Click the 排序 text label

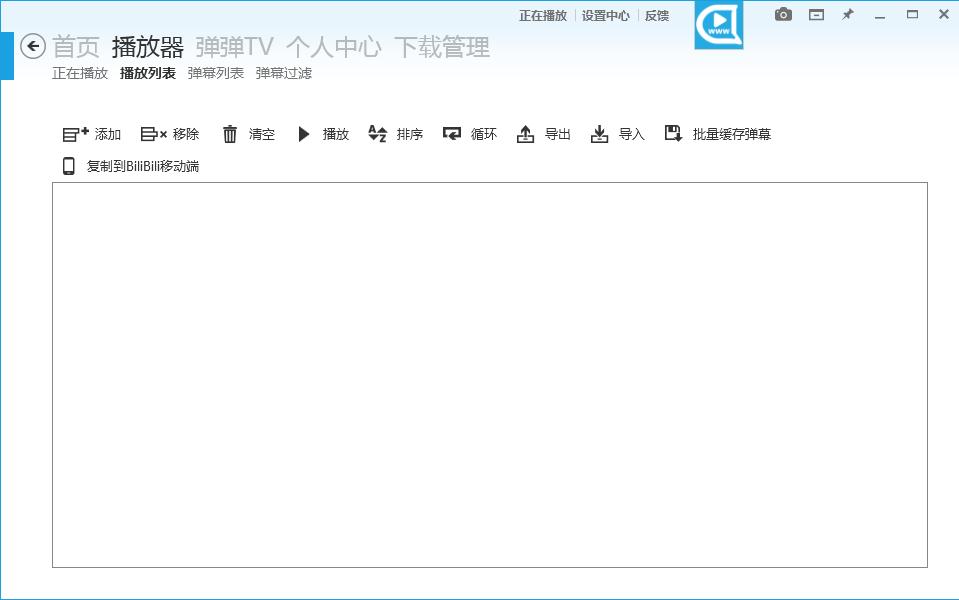click(410, 134)
